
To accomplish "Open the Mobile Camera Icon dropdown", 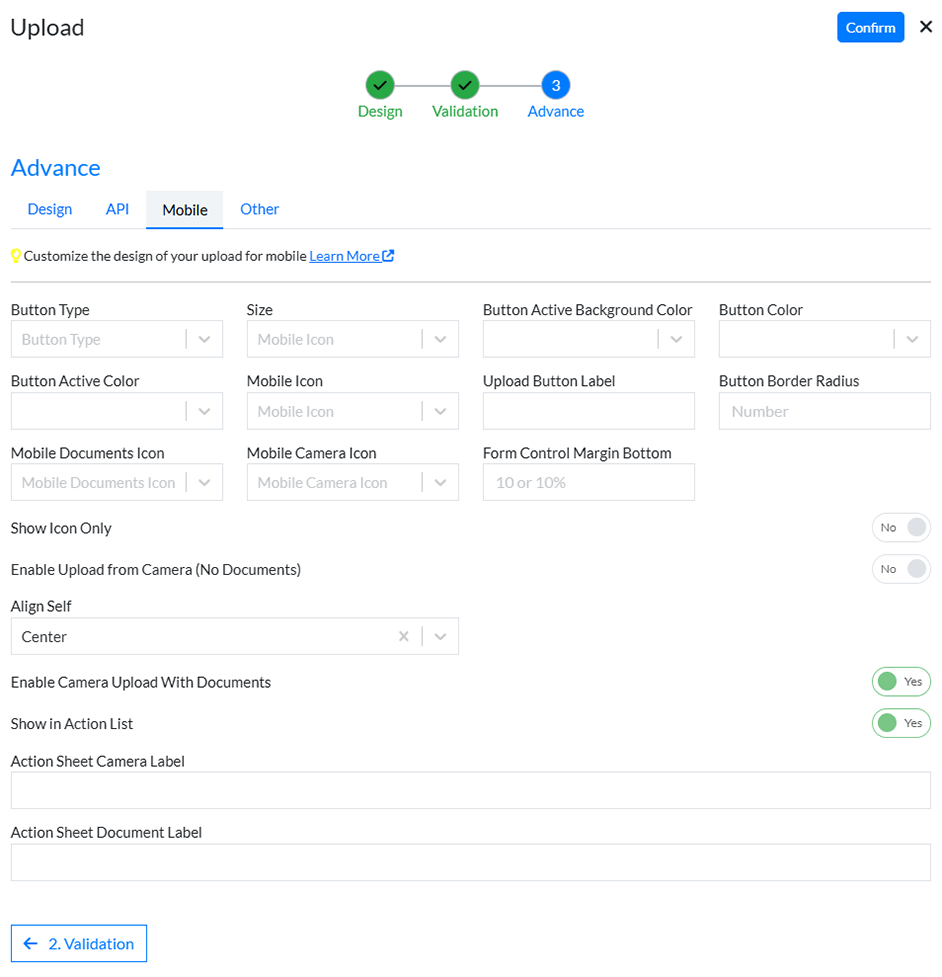I will 440,482.
